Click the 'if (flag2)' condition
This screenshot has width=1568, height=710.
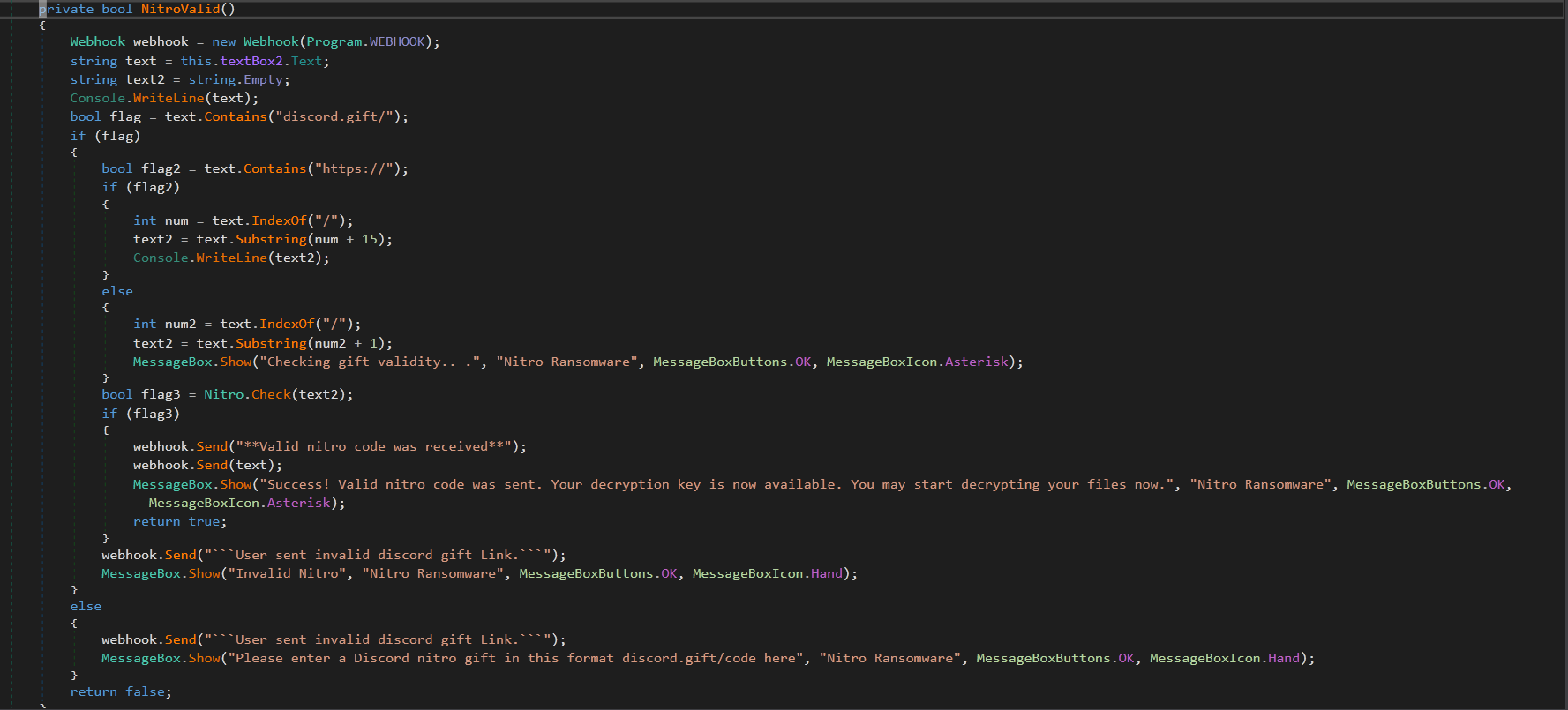point(140,187)
